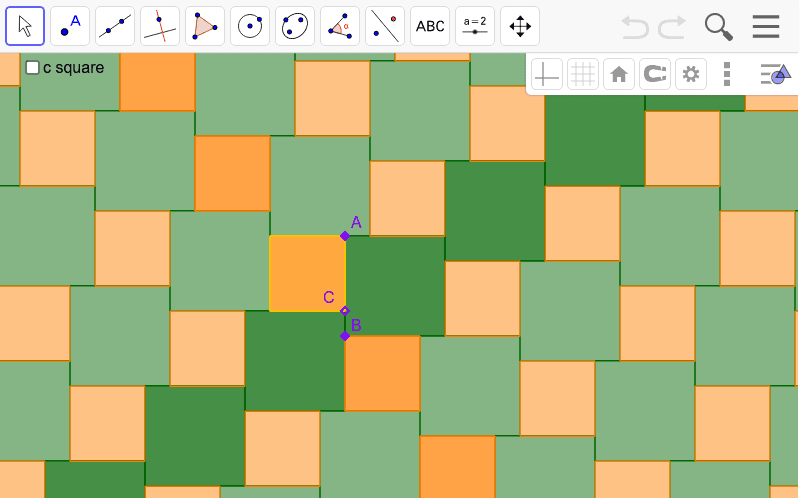Activate the Circle with Center tool
The image size is (800, 500).
point(250,26)
